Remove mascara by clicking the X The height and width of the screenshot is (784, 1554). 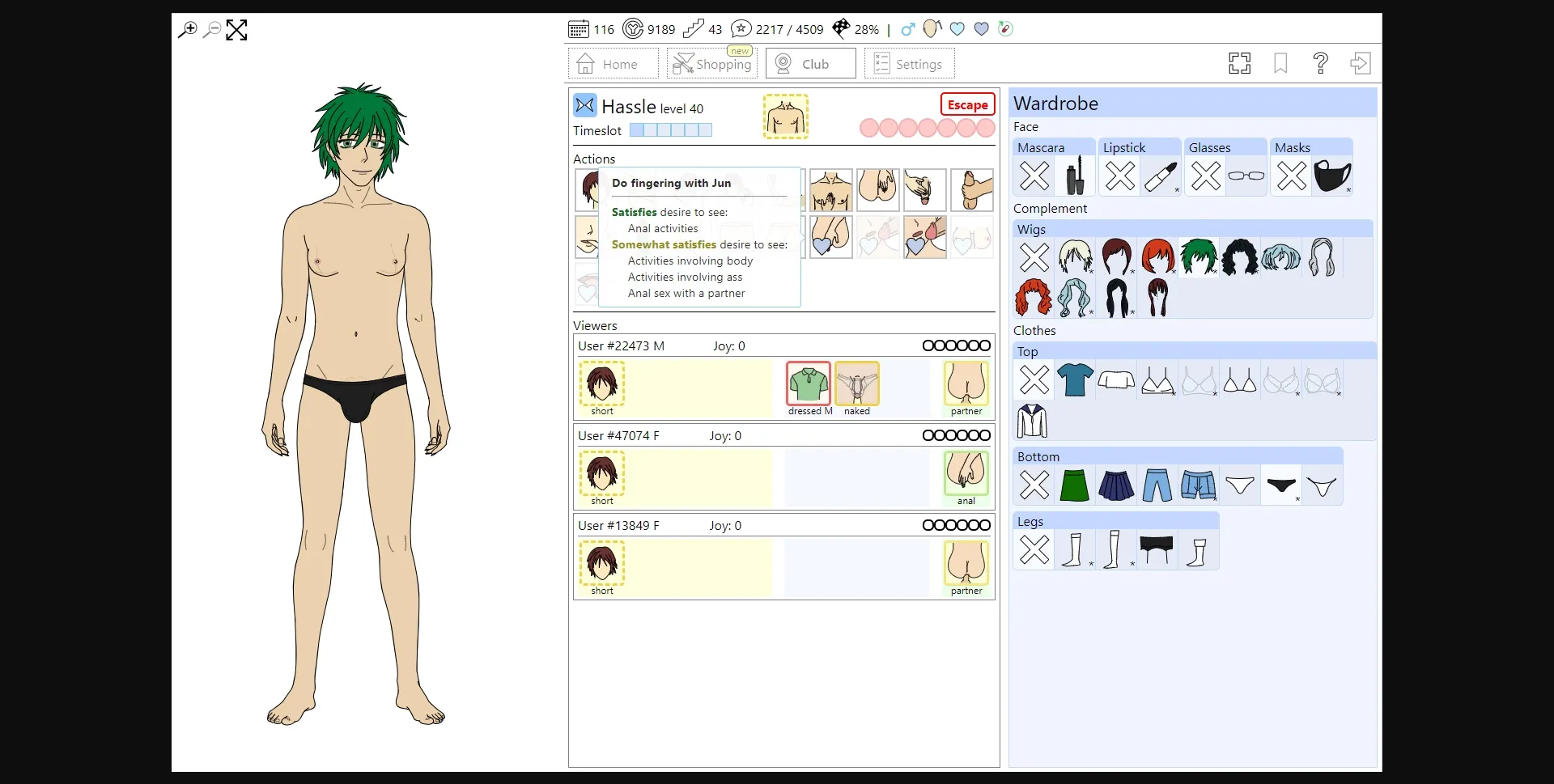[x=1034, y=175]
